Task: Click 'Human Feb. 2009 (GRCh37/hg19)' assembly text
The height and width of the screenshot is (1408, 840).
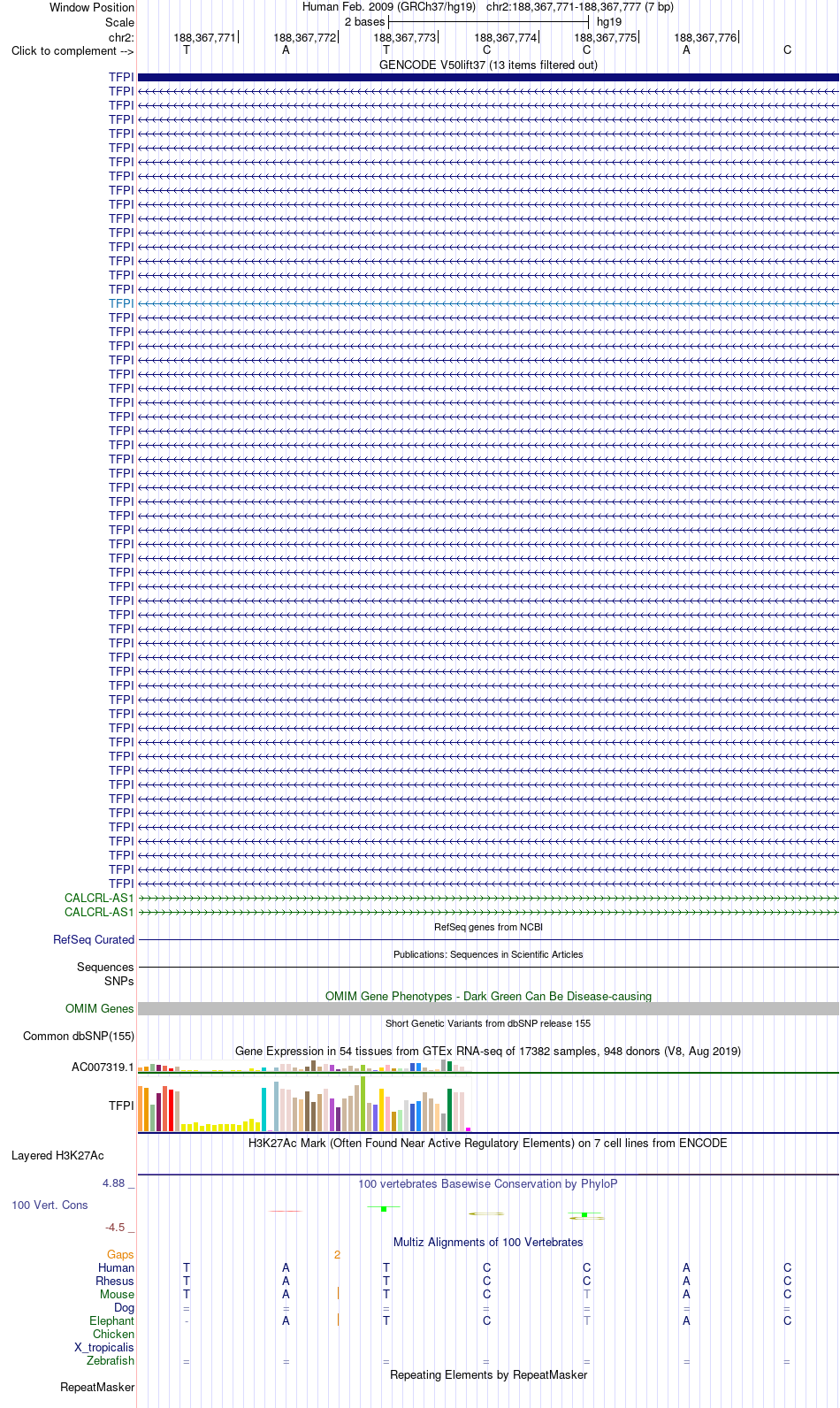Action: 389,7
